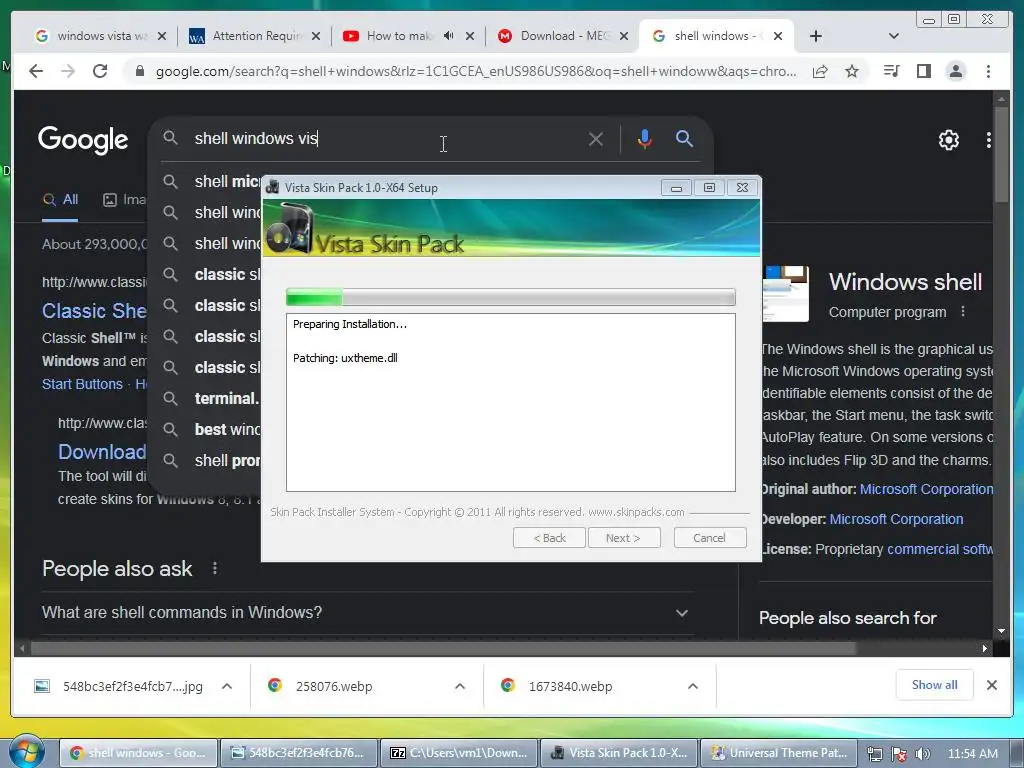1024x768 pixels.
Task: Click the network tray icon
Action: (874, 754)
